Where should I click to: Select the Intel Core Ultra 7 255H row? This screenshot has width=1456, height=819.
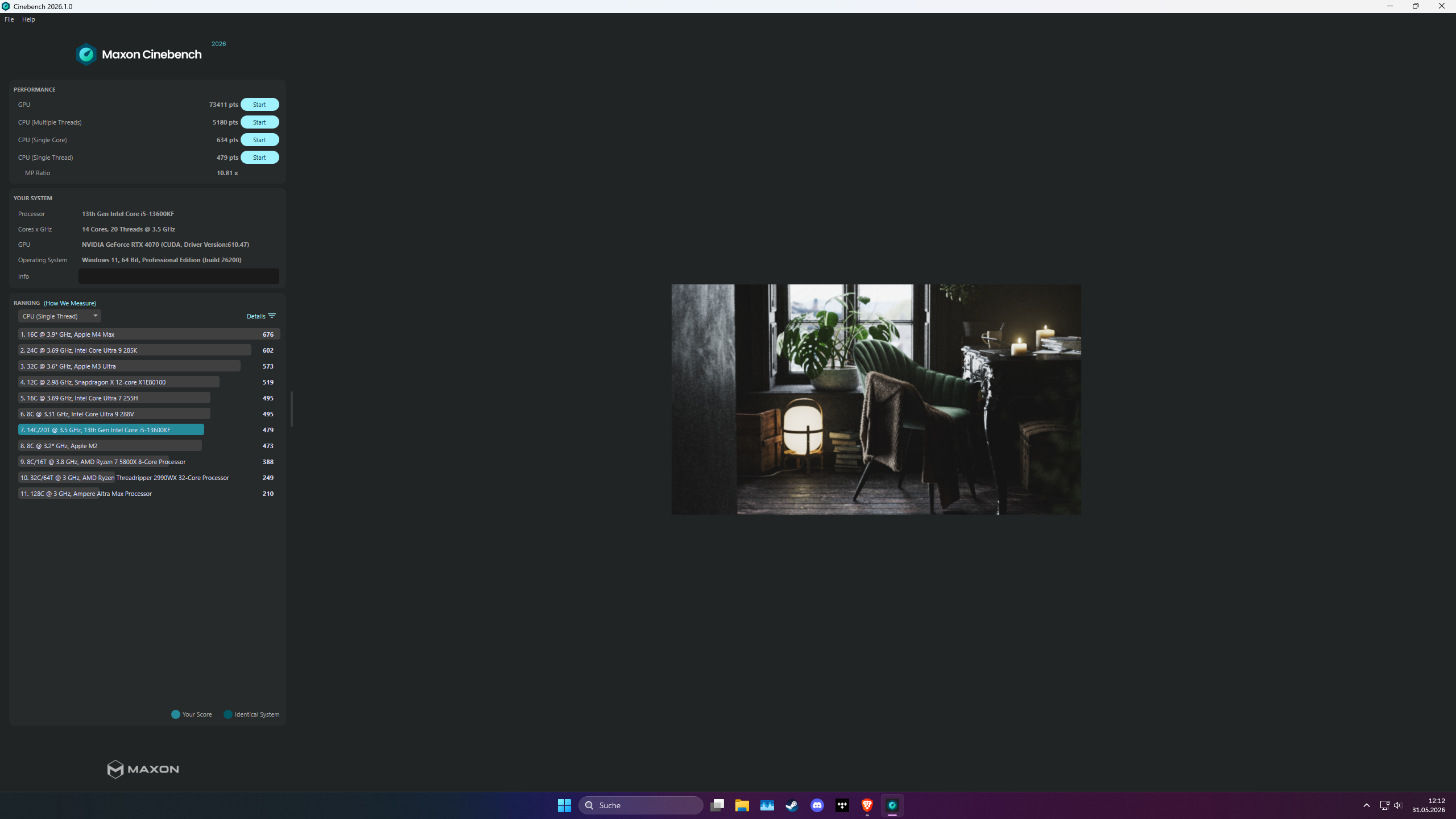tap(149, 398)
